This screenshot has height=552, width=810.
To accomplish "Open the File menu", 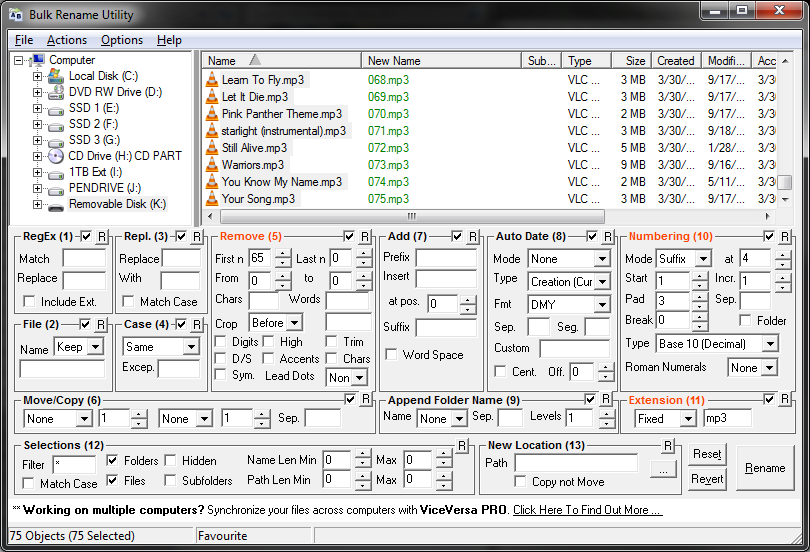I will pos(24,40).
